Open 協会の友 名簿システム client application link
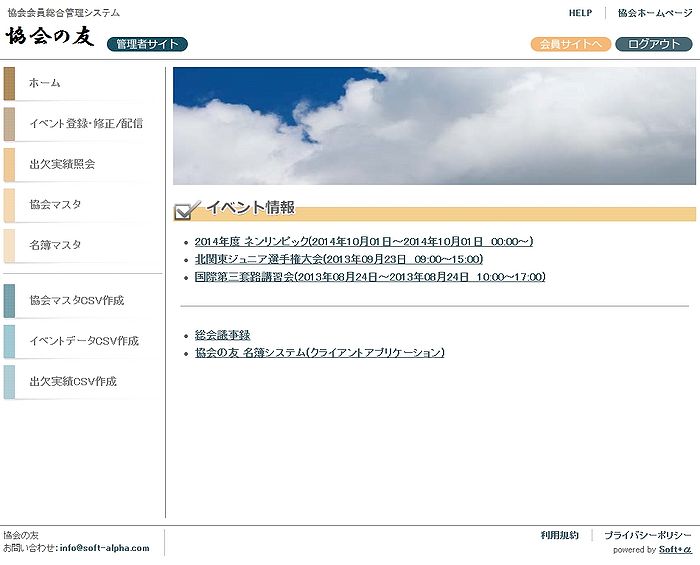Image resolution: width=700 pixels, height=565 pixels. pyautogui.click(x=320, y=353)
